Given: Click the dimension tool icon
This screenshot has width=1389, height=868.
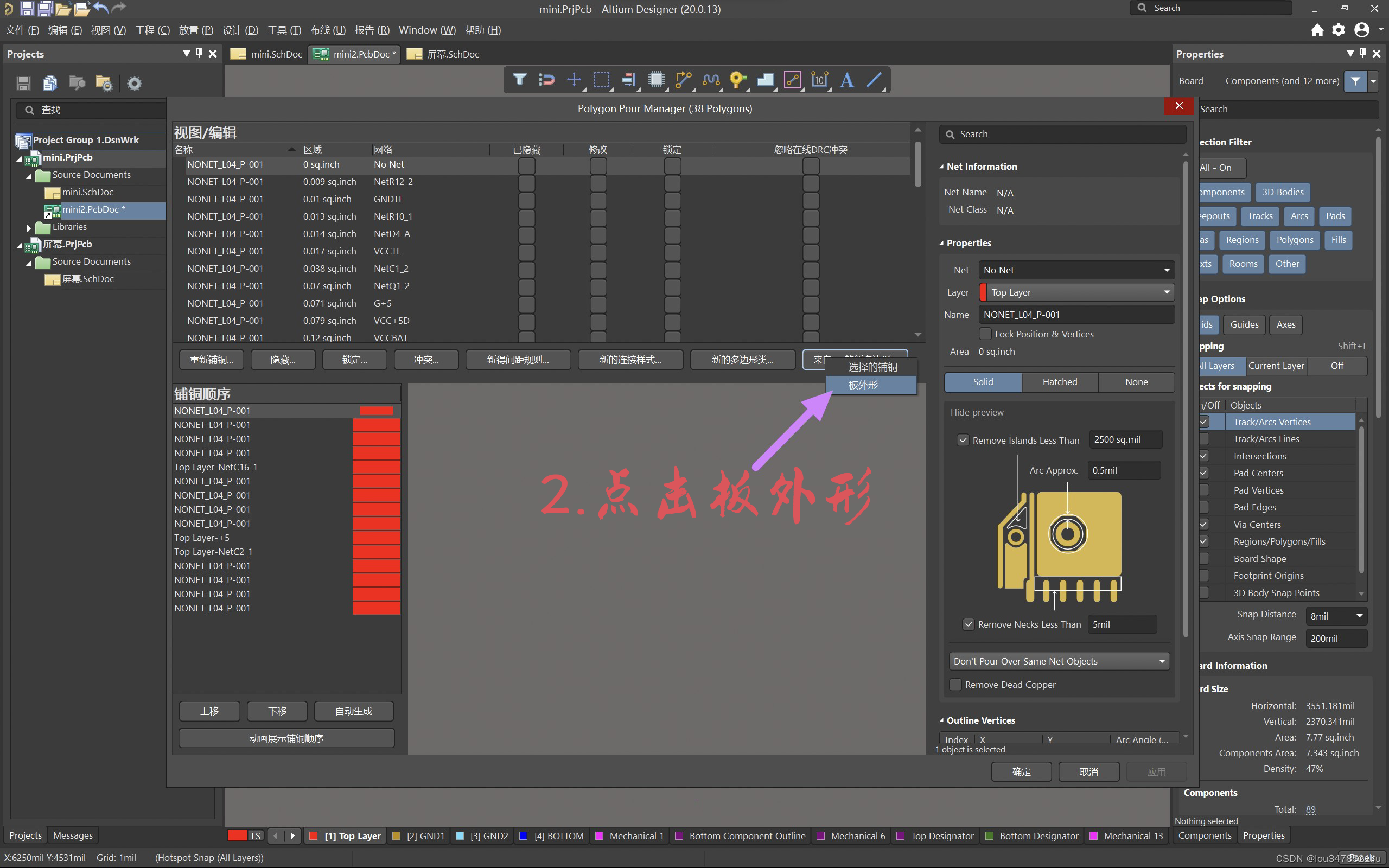Looking at the screenshot, I should 820,80.
